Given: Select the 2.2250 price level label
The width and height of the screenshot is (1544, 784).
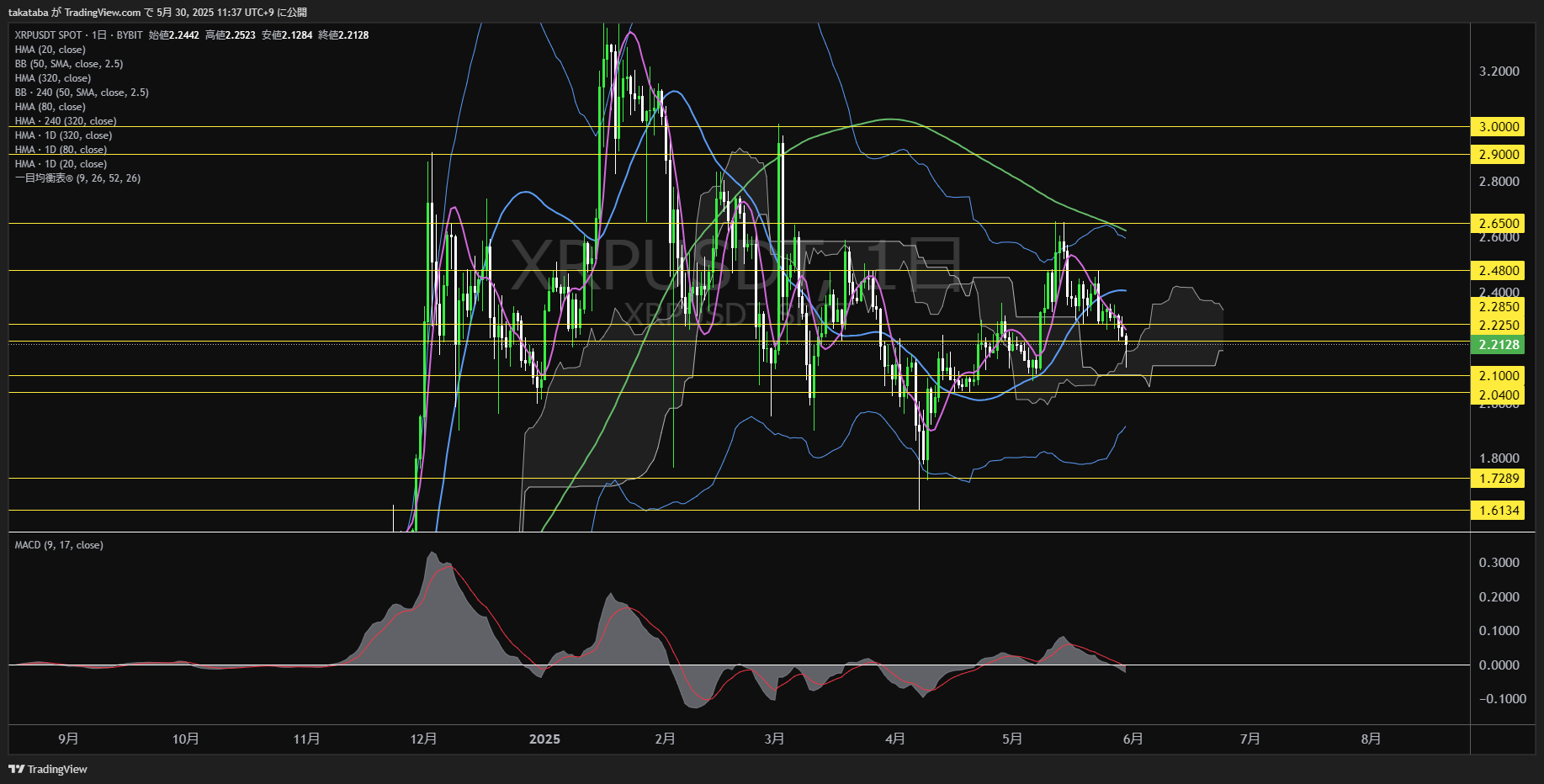Looking at the screenshot, I should click(1498, 326).
